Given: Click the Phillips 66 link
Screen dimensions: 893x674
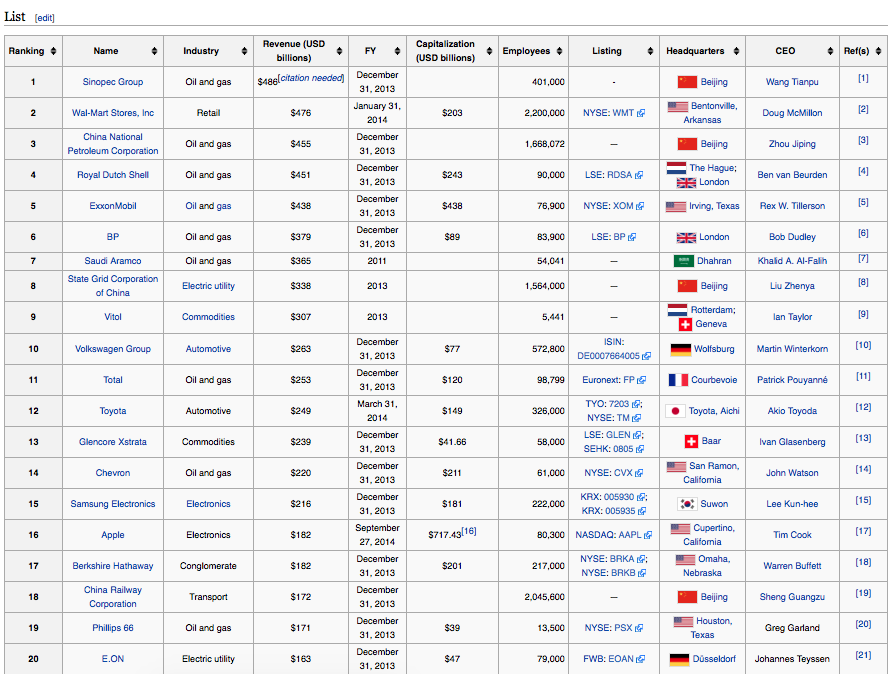Looking at the screenshot, I should coord(113,628).
